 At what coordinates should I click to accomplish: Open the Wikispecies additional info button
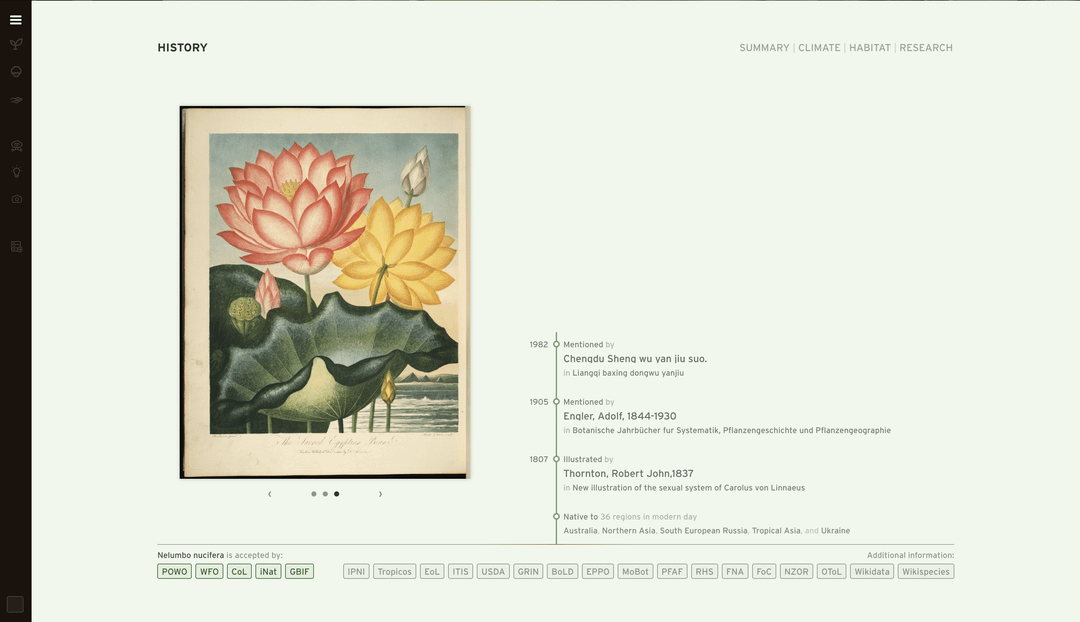point(926,572)
